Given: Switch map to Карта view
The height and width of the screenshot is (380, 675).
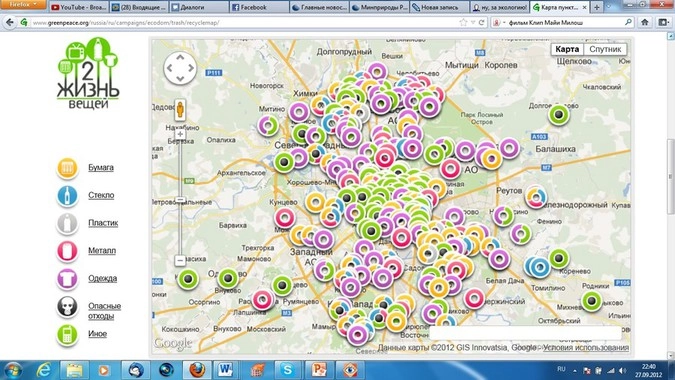Looking at the screenshot, I should coord(567,49).
